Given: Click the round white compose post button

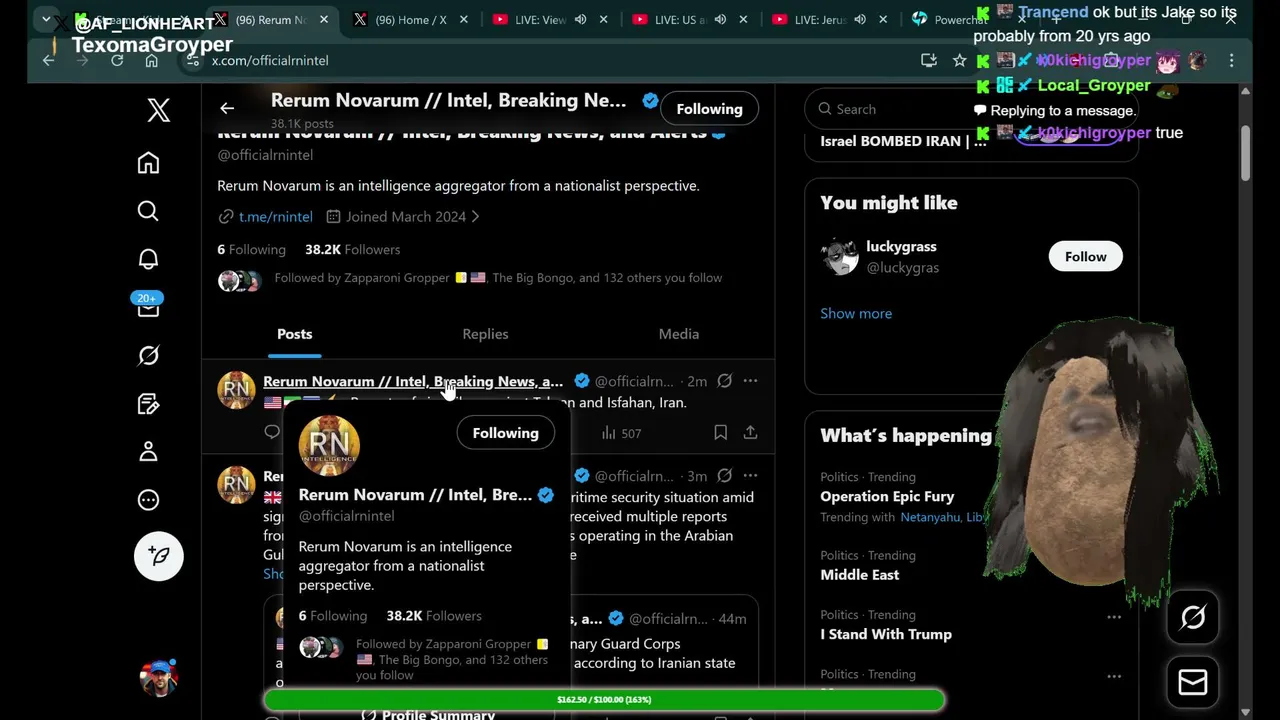Looking at the screenshot, I should pos(159,556).
